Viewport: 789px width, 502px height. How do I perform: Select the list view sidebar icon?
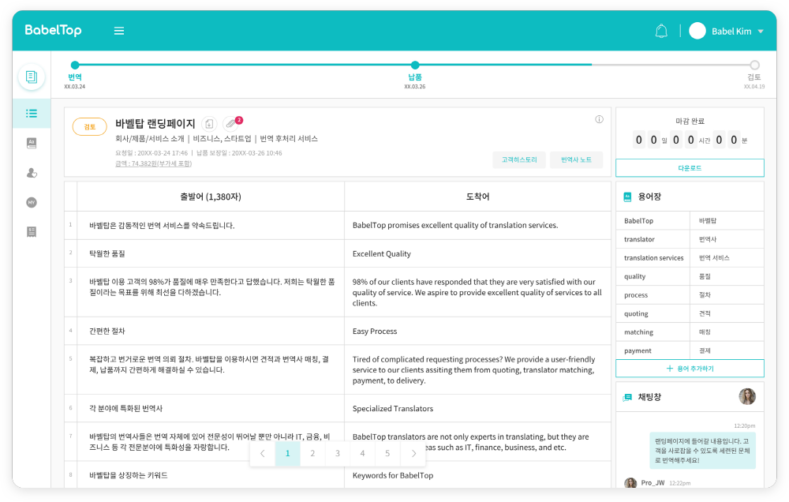[x=32, y=114]
